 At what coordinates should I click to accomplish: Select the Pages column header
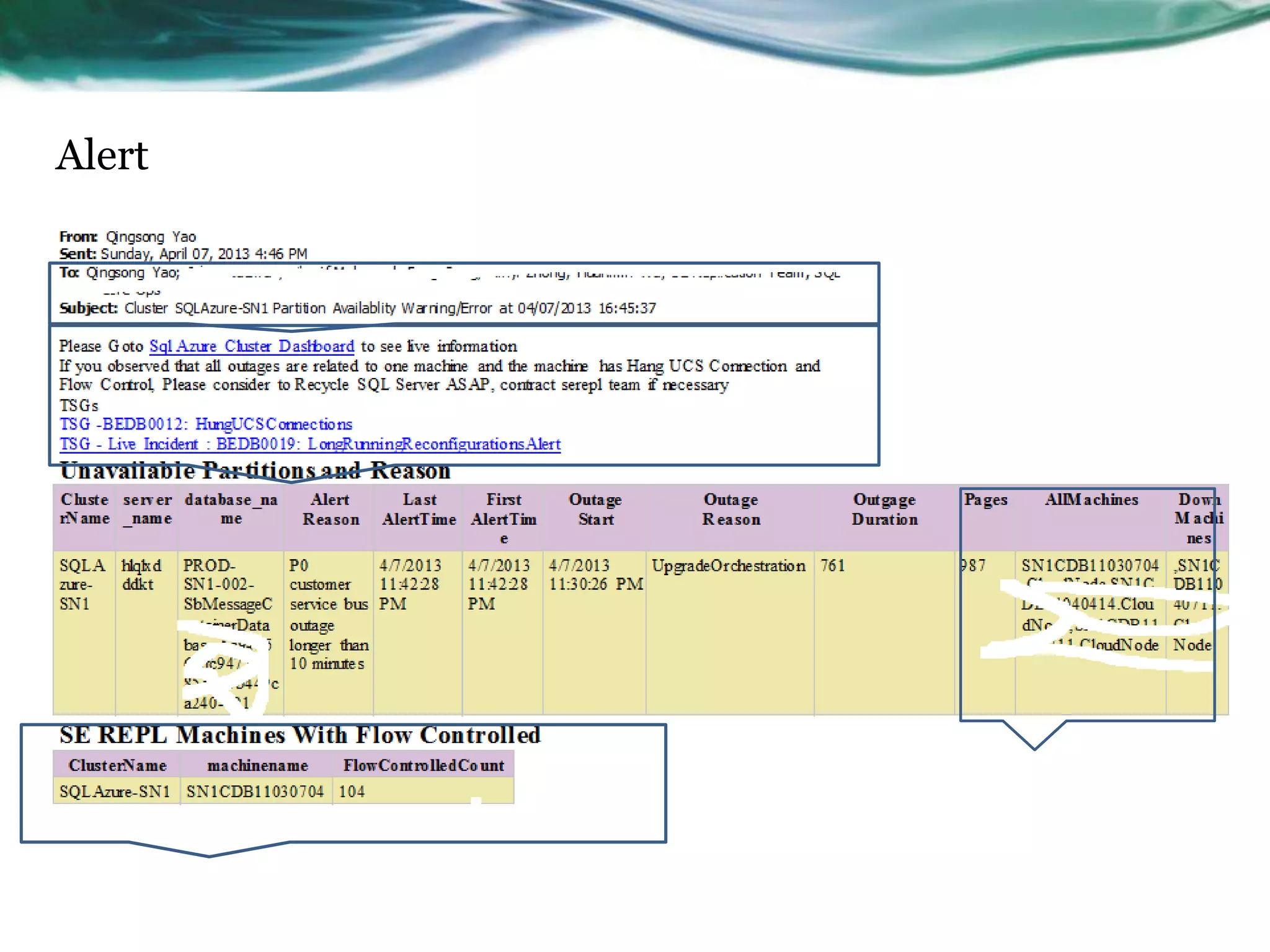985,500
